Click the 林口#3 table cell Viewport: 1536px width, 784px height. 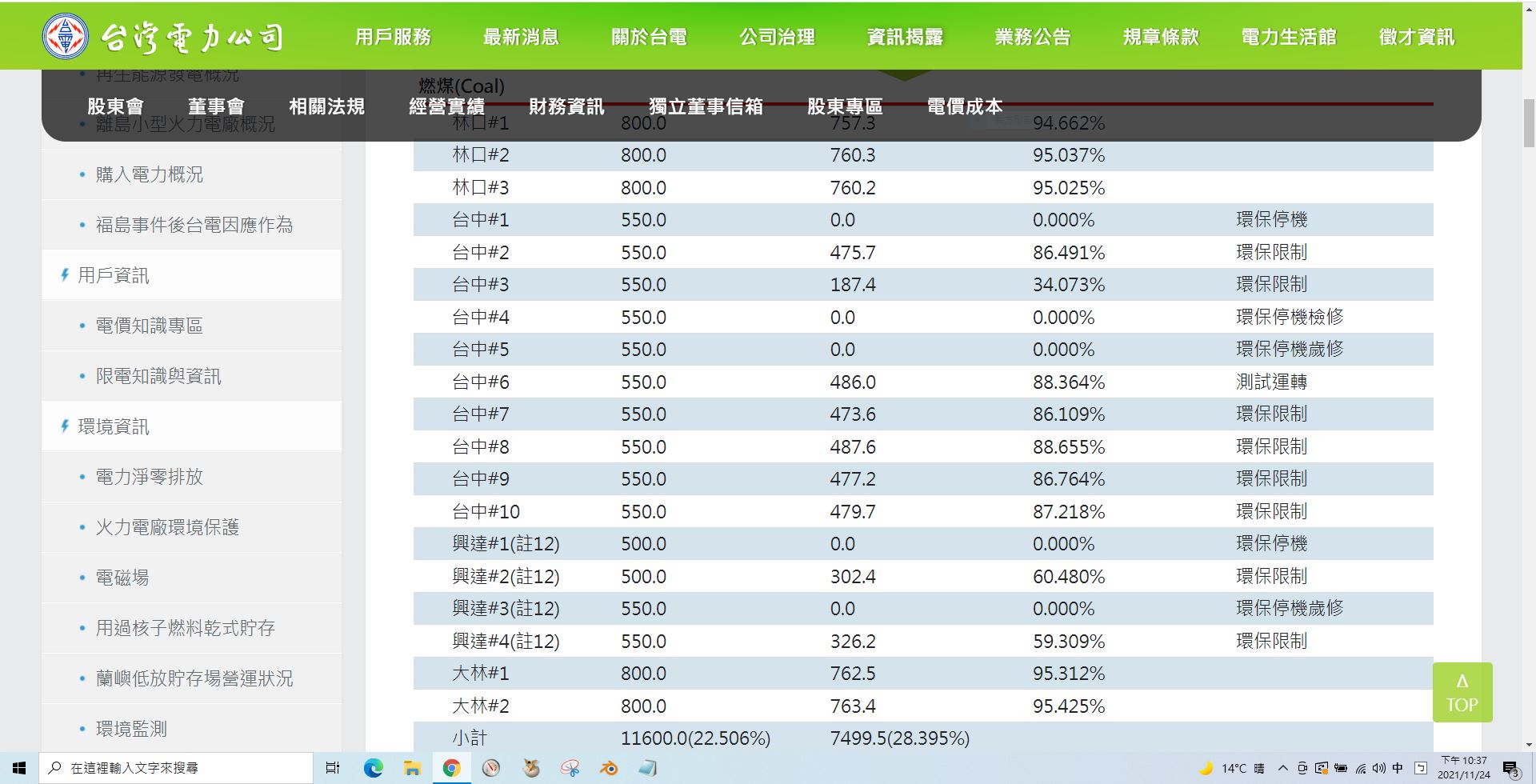click(x=481, y=187)
